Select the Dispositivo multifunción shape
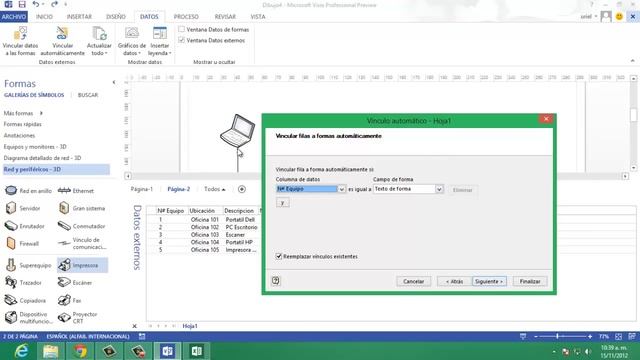This screenshot has height=360, width=640. coord(29,318)
